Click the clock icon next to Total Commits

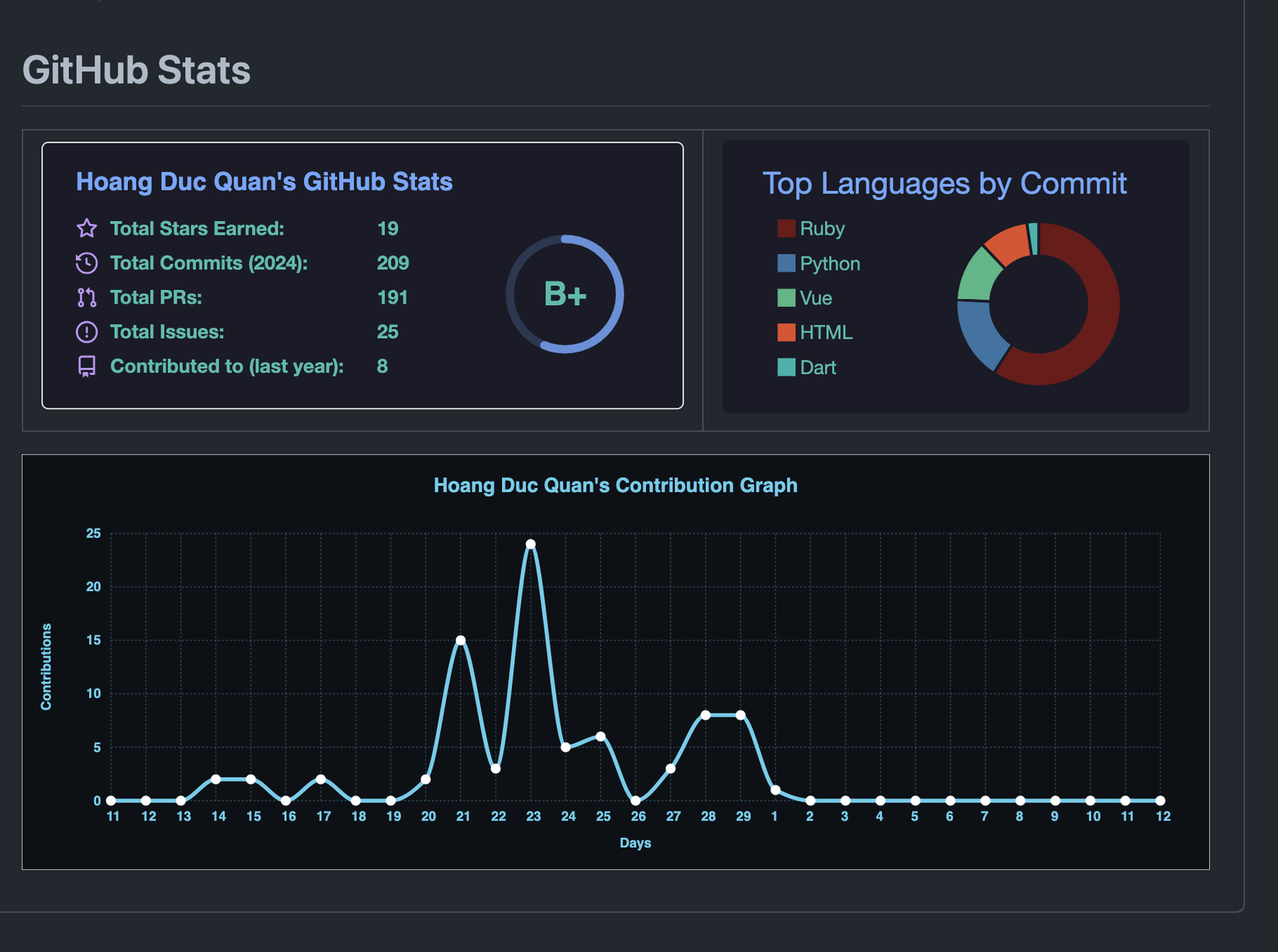[87, 263]
